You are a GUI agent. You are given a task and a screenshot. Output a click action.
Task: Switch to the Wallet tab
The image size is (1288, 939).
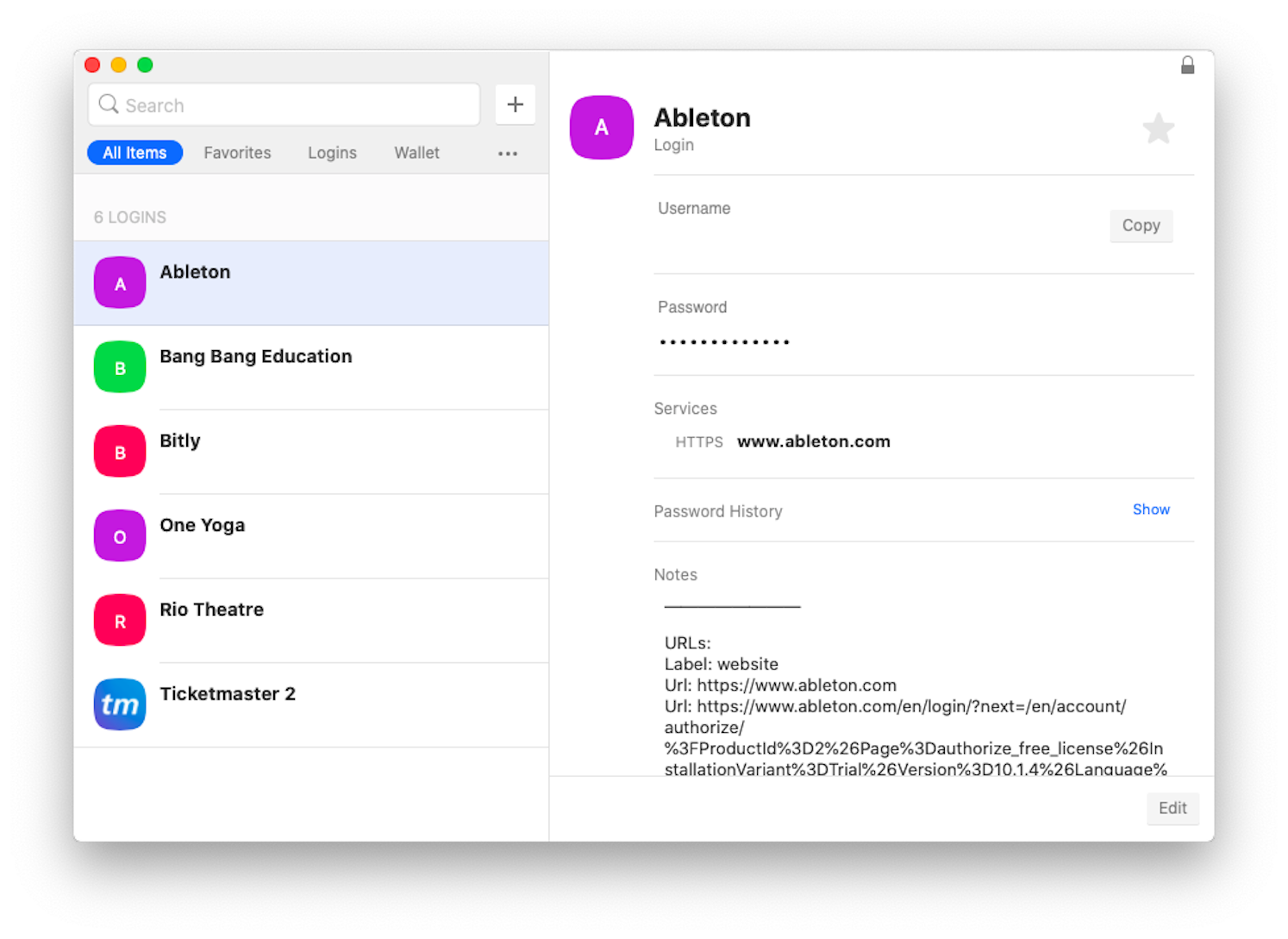tap(416, 153)
